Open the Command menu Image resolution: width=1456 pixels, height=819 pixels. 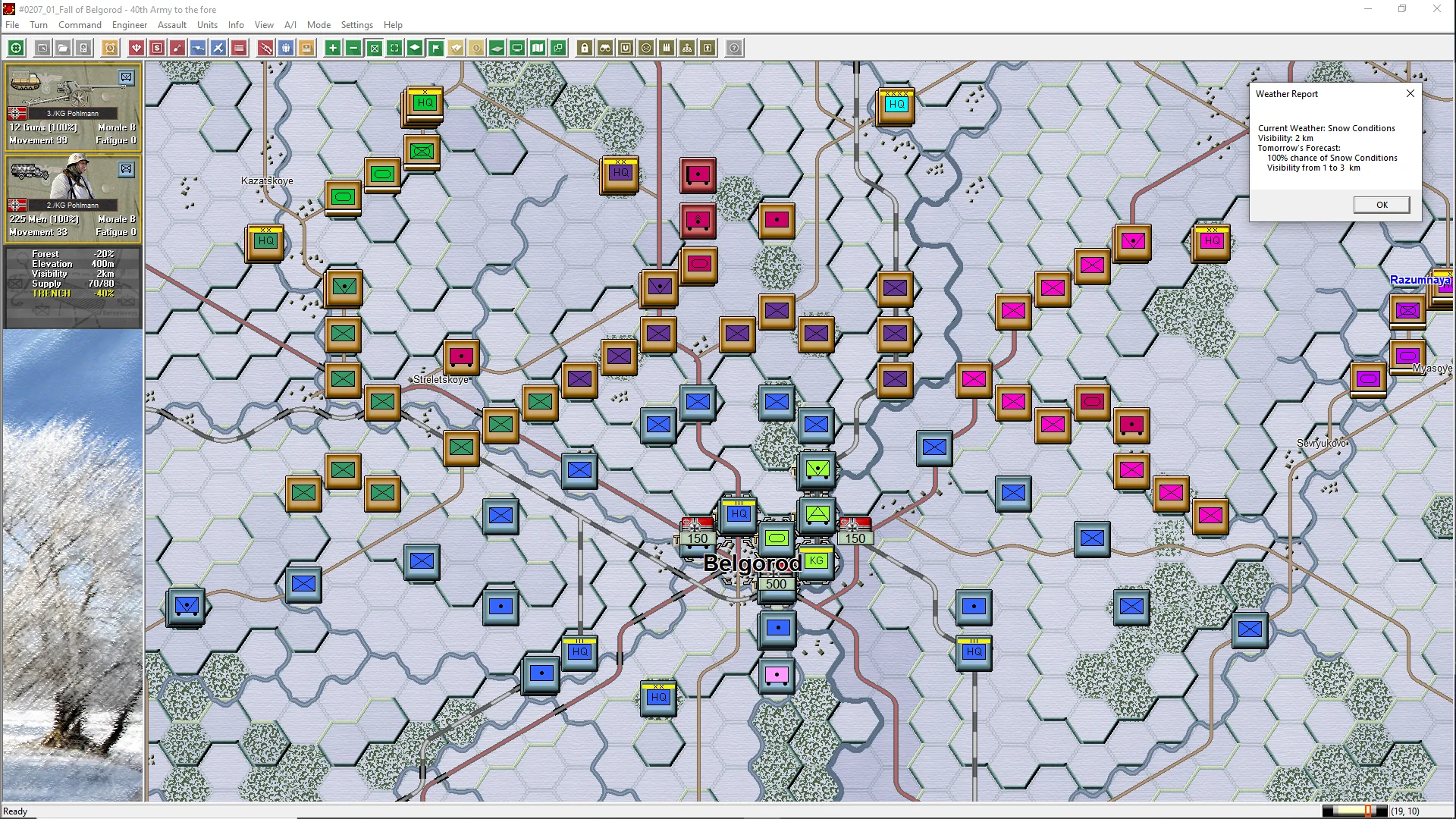click(80, 25)
